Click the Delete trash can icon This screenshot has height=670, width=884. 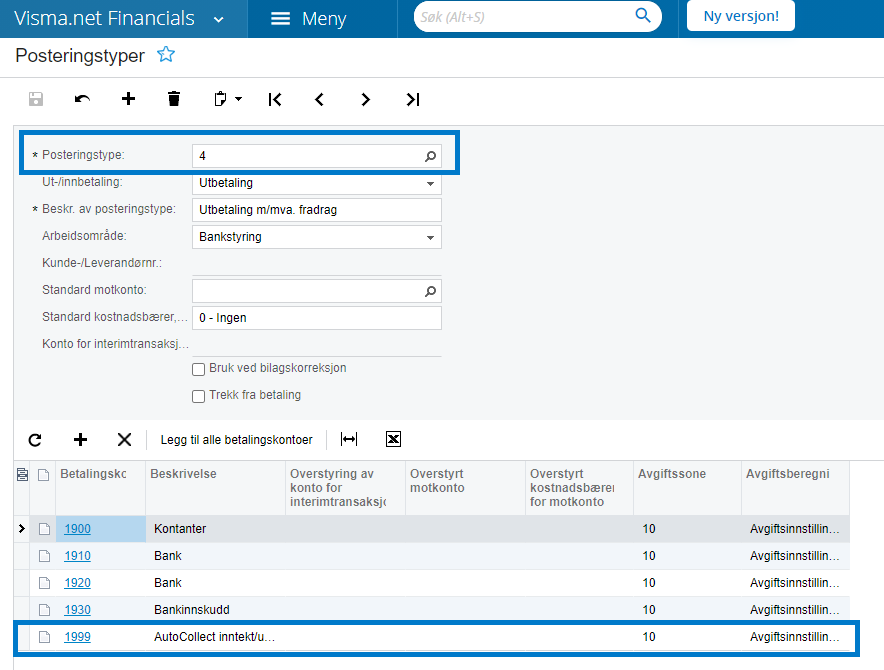click(x=174, y=99)
